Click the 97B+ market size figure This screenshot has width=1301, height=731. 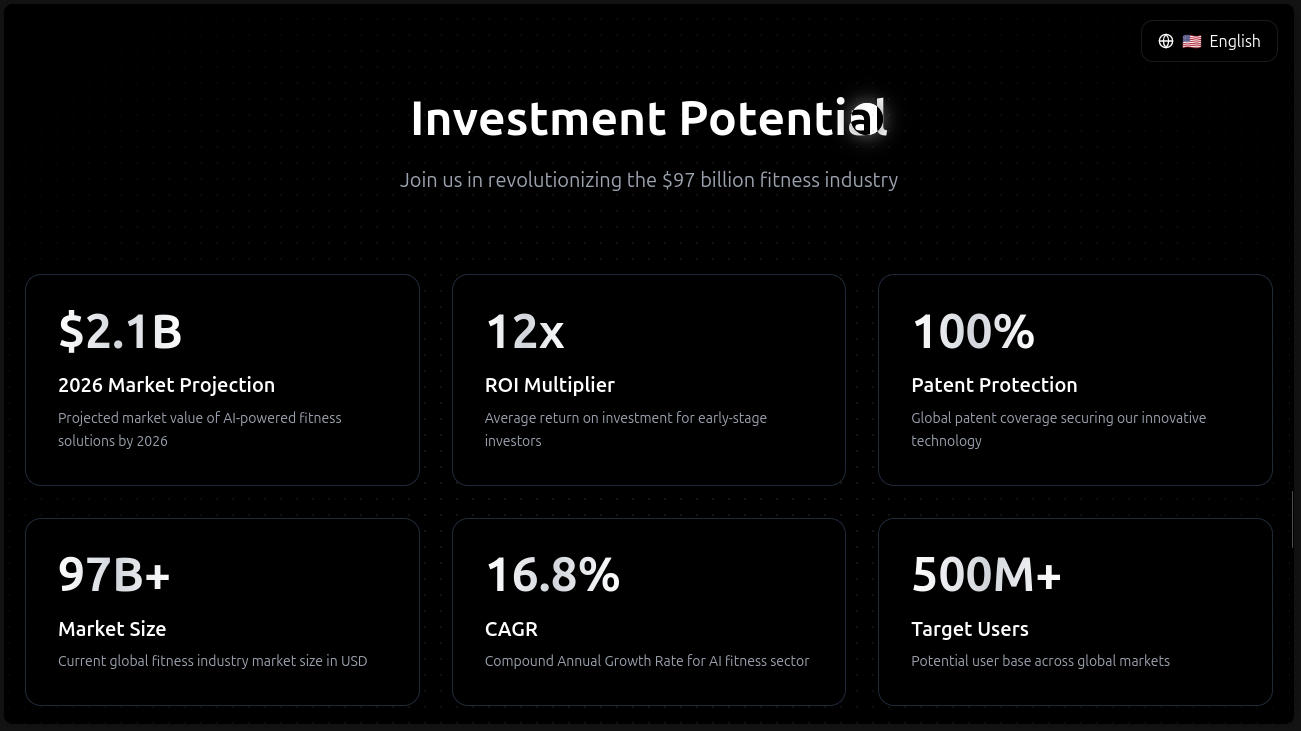115,575
